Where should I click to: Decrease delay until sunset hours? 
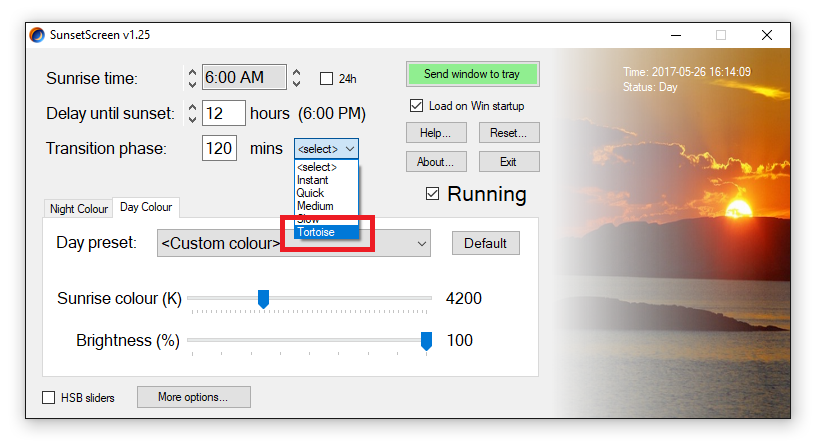point(192,119)
